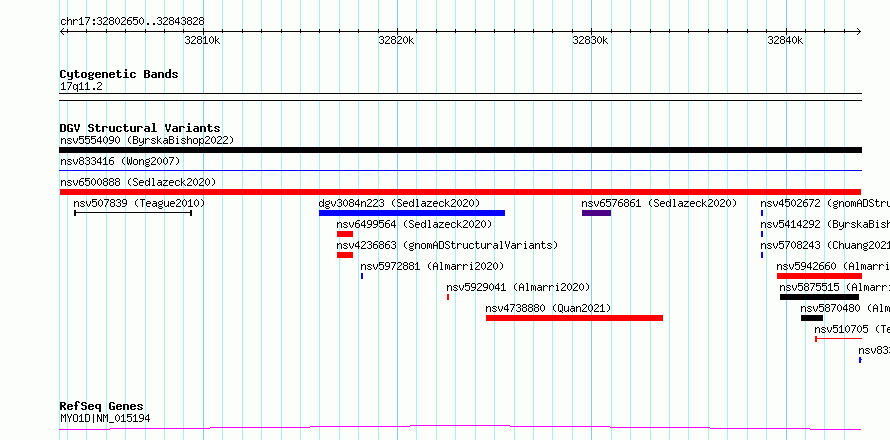The height and width of the screenshot is (440, 890).
Task: Click the blue nsv5414292 marker
Action: pyautogui.click(x=762, y=234)
